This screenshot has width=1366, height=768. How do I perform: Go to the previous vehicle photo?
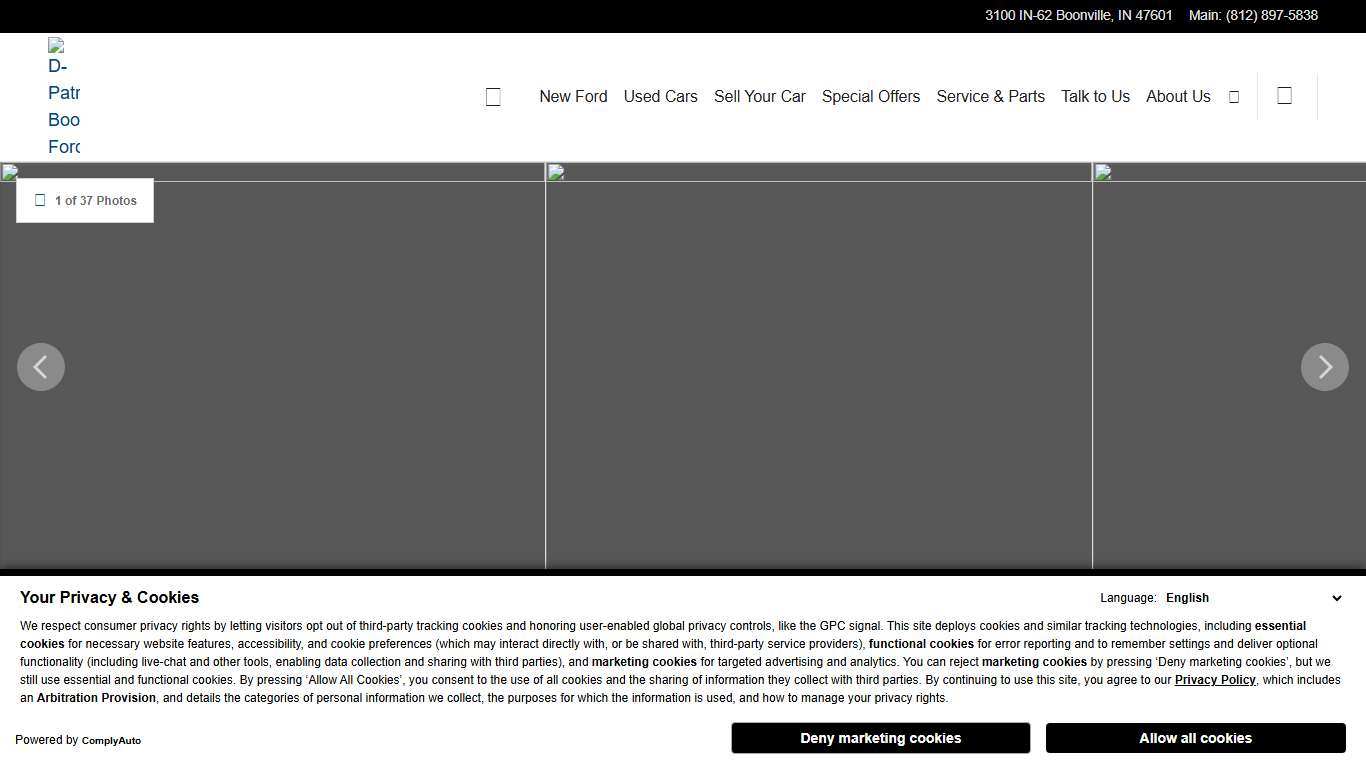pos(41,367)
